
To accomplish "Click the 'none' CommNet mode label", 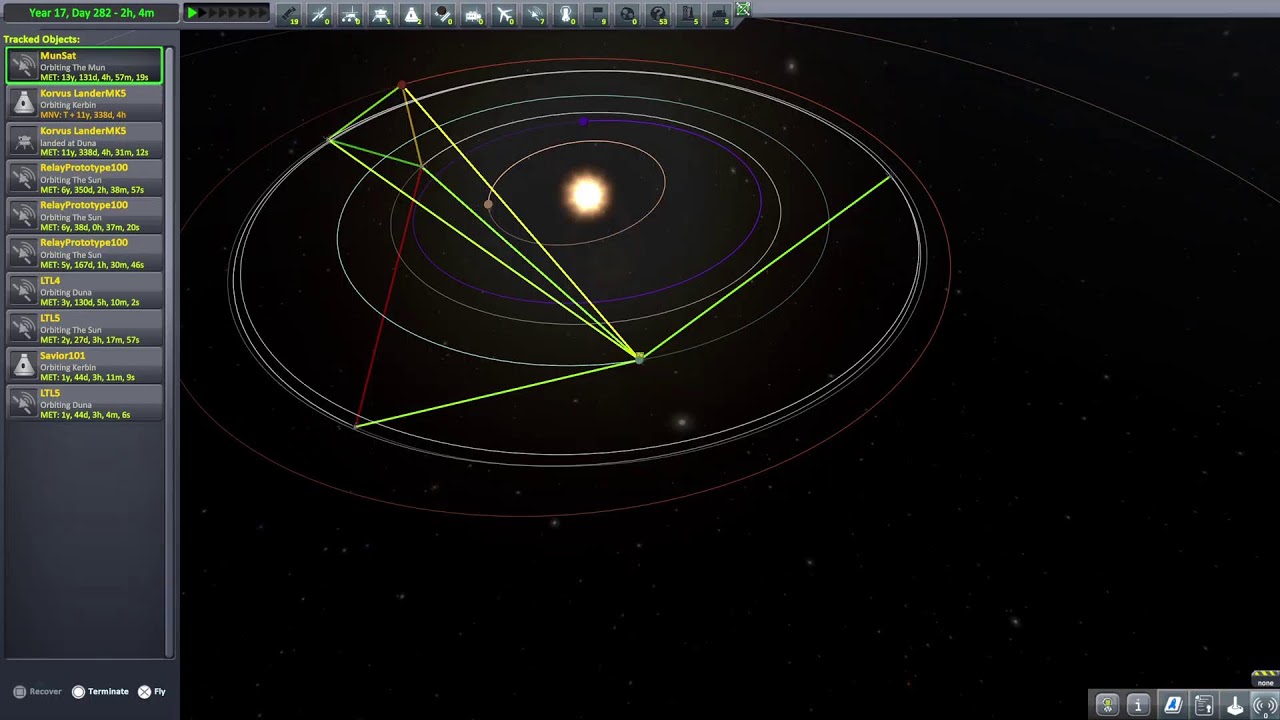I will click(1265, 683).
